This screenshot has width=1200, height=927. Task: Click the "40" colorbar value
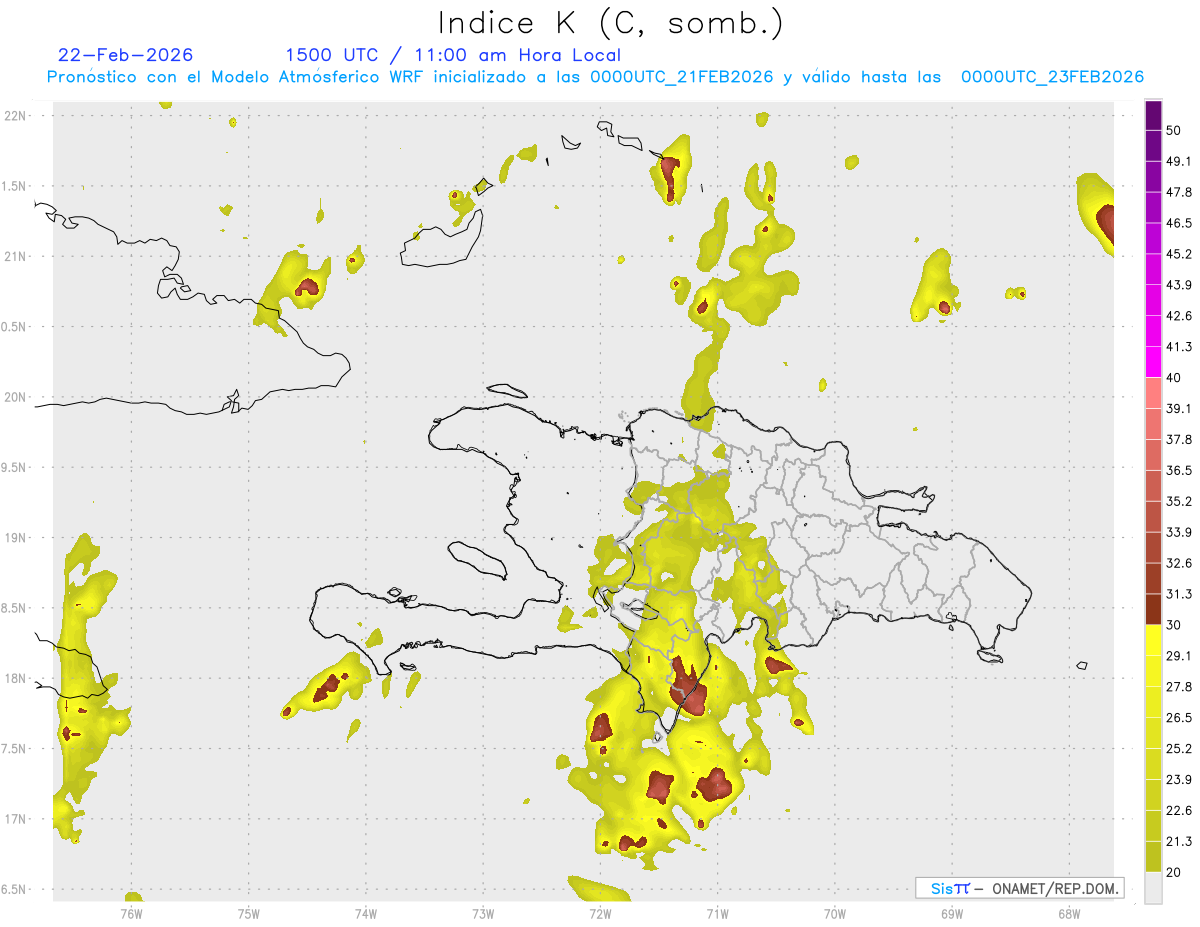tap(1174, 378)
